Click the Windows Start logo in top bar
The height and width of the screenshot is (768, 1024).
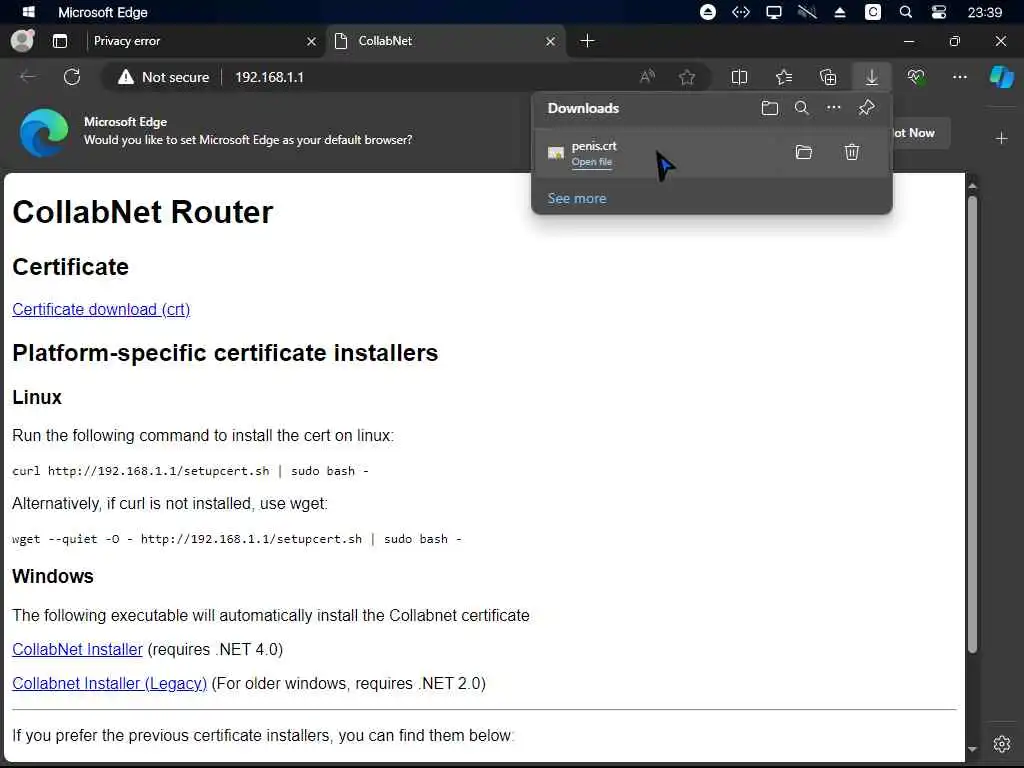(x=29, y=12)
